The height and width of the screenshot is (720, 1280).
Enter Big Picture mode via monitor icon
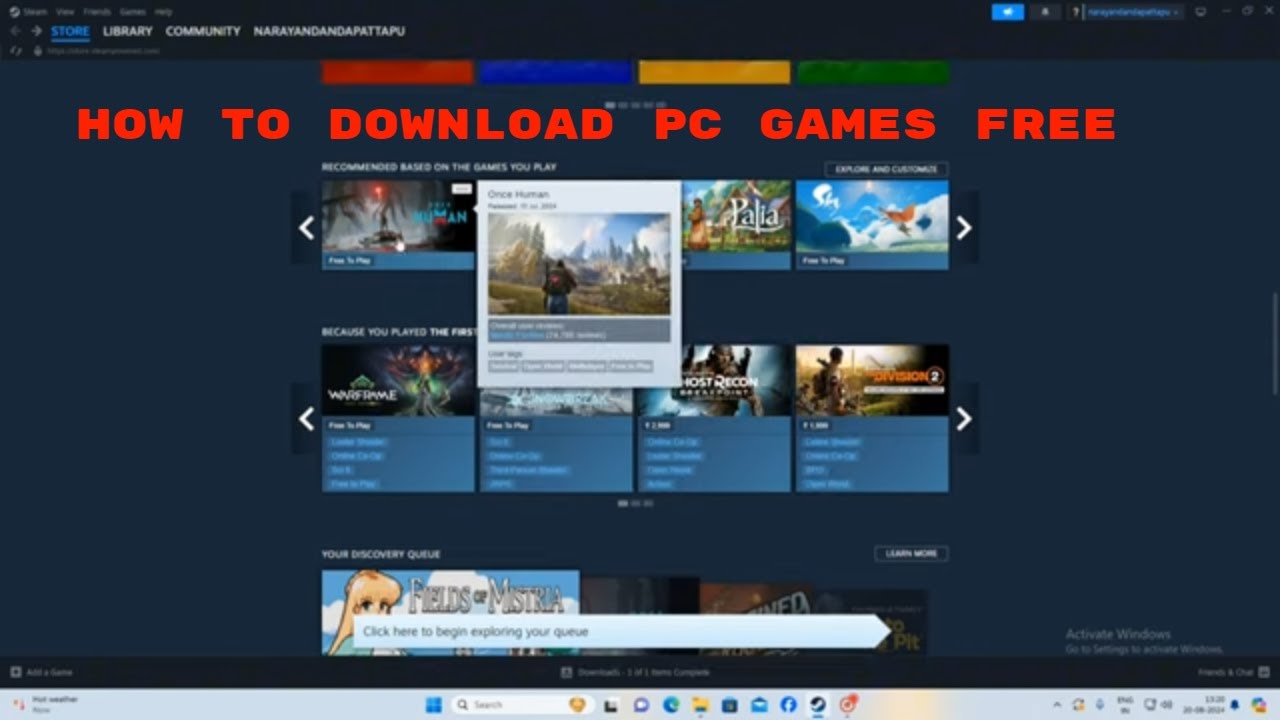point(1200,12)
